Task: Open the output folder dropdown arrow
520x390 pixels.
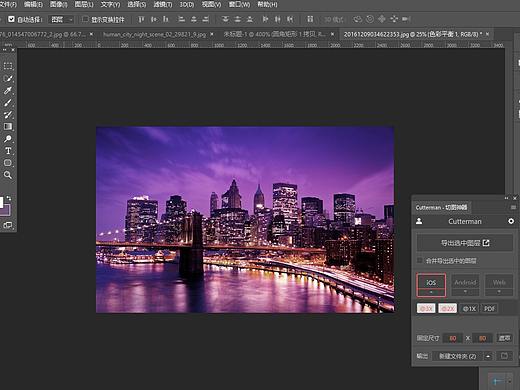Action: click(x=488, y=356)
